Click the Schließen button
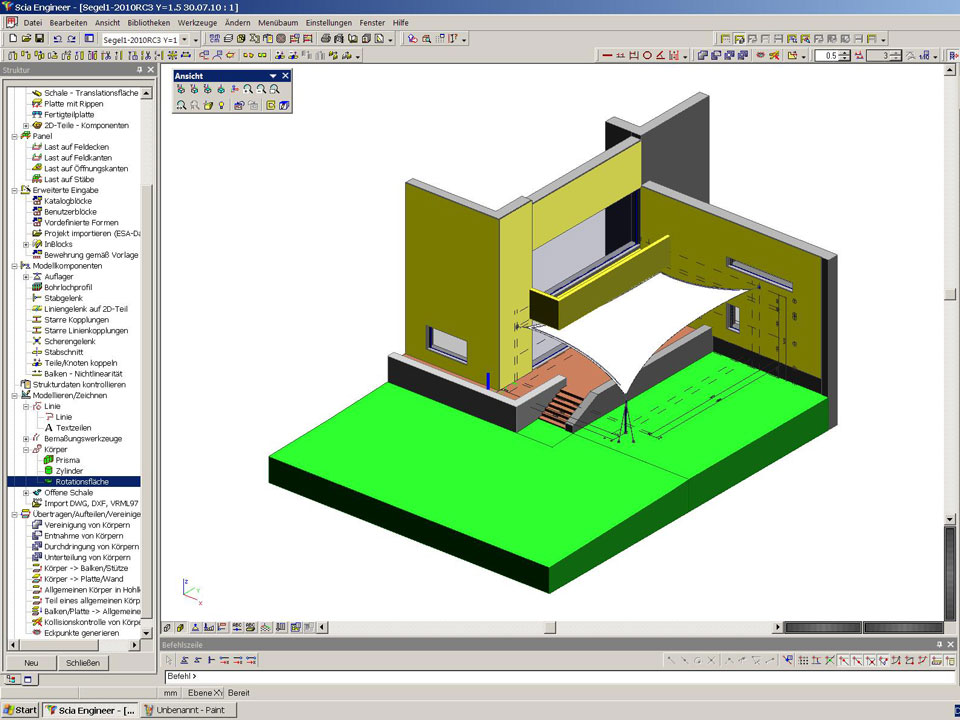This screenshot has width=960, height=720. pyautogui.click(x=82, y=663)
